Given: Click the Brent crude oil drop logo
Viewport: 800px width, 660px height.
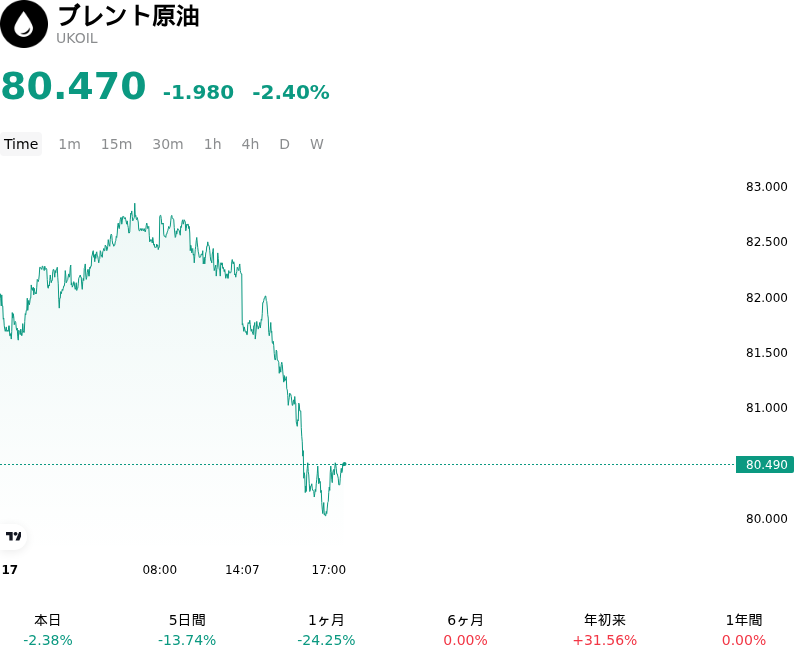Looking at the screenshot, I should pos(24,24).
